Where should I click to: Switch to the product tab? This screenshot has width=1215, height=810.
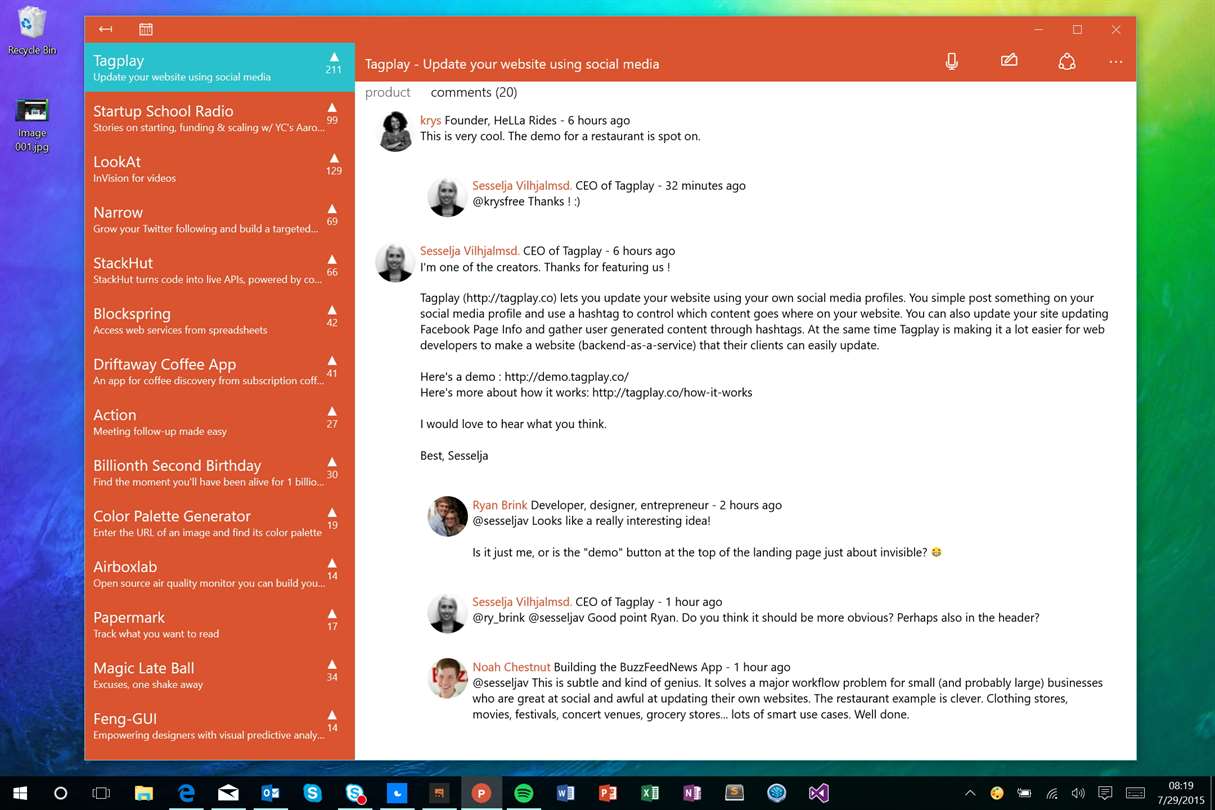click(x=388, y=92)
